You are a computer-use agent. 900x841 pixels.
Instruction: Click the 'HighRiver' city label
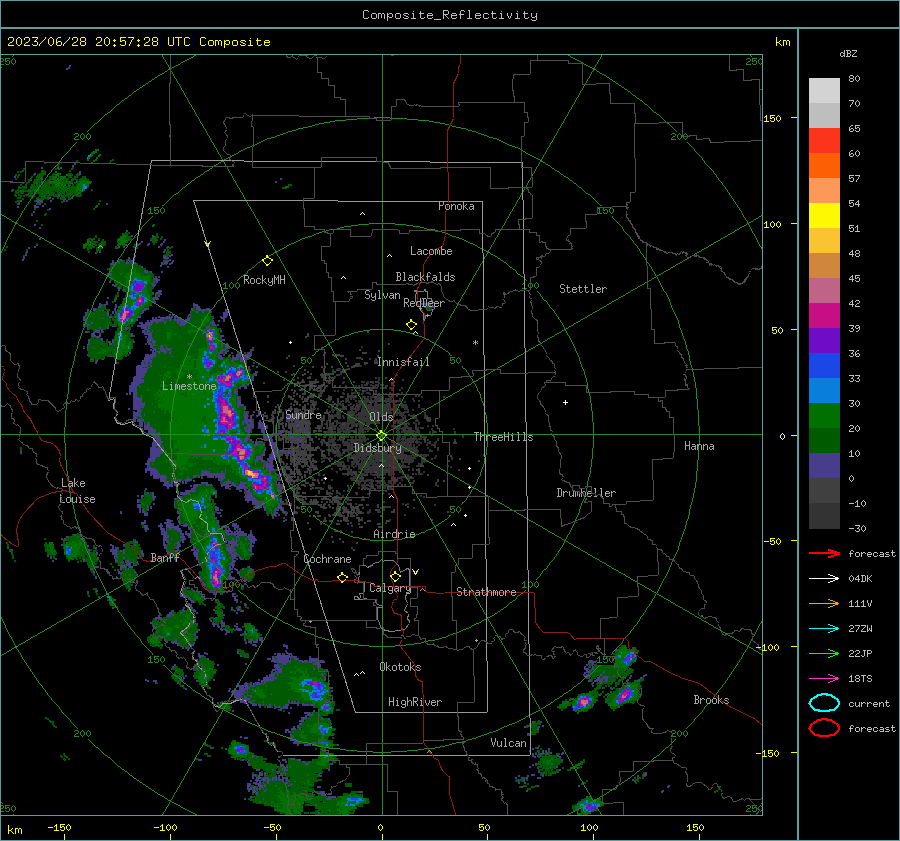[x=415, y=702]
